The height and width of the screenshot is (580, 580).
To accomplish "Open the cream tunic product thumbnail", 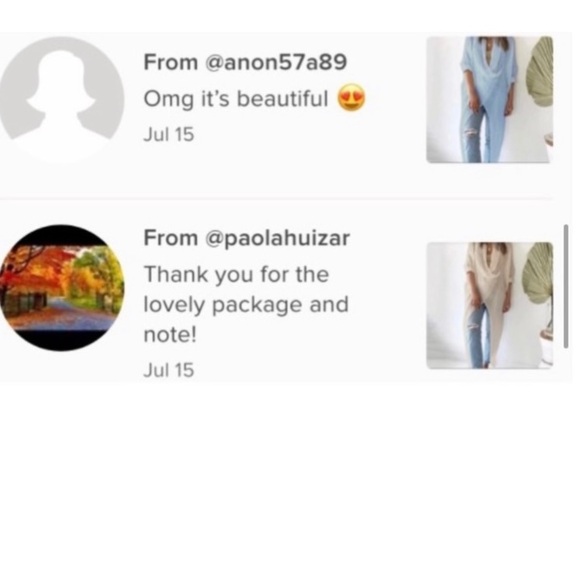I will tap(489, 305).
